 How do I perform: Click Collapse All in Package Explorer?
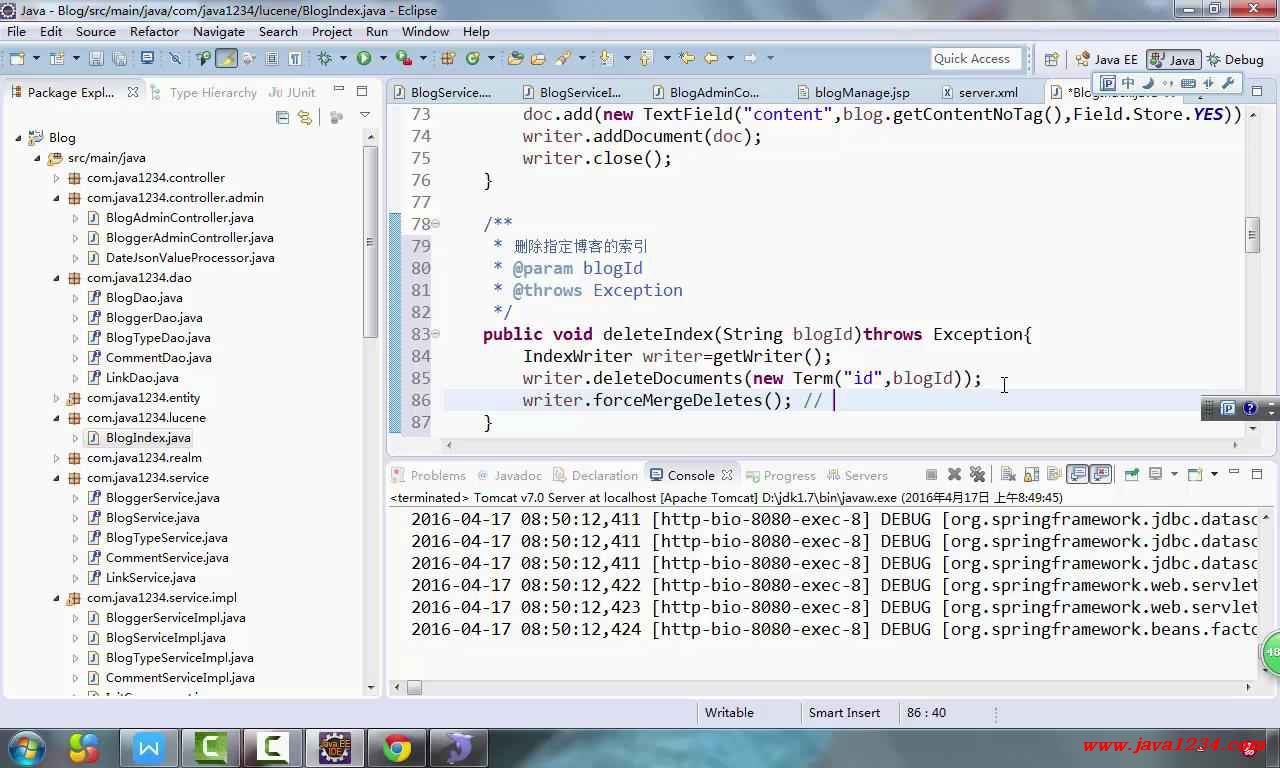click(x=282, y=117)
